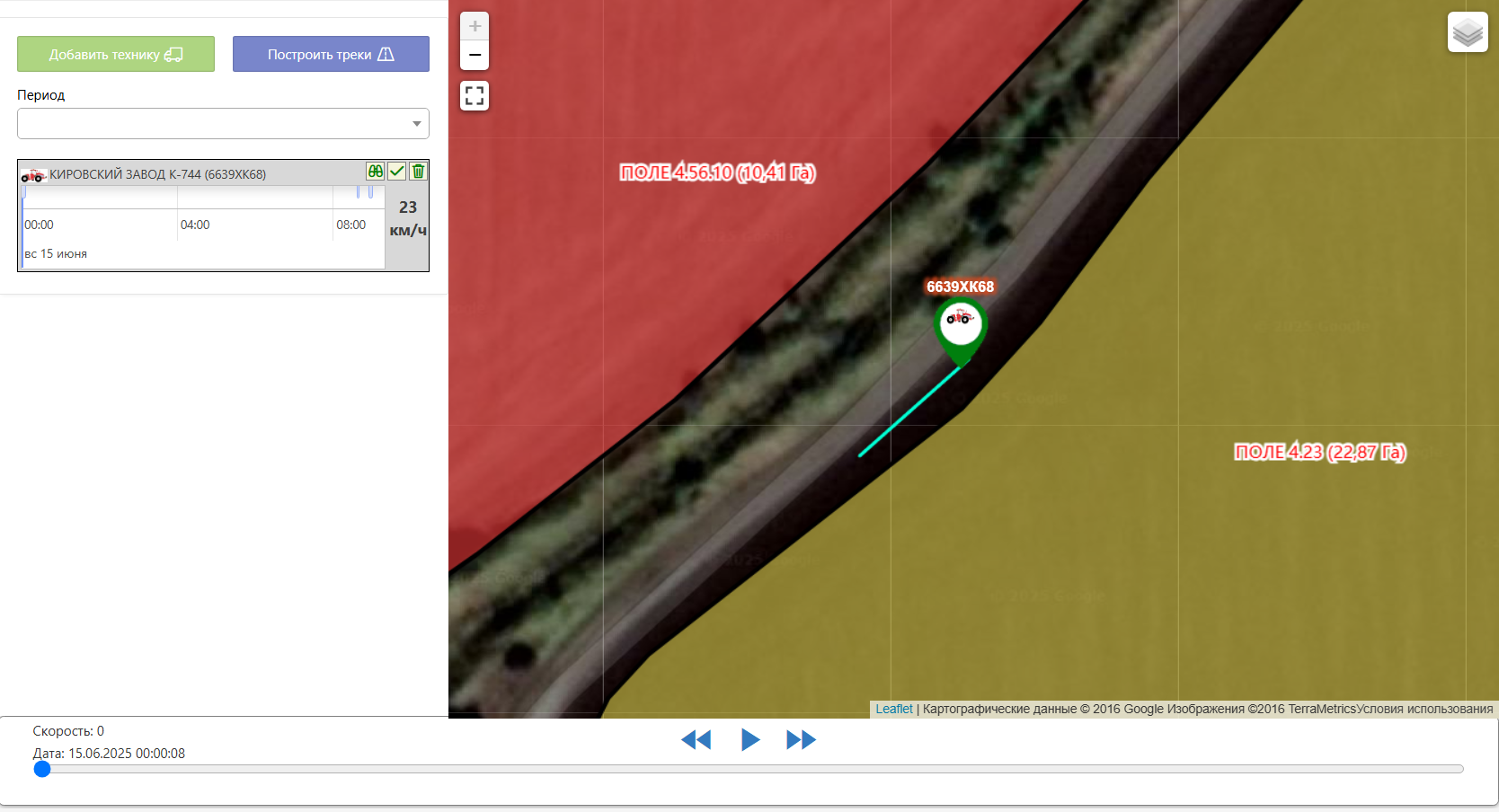
Task: Click the playback timeline slider handle
Action: pyautogui.click(x=42, y=769)
